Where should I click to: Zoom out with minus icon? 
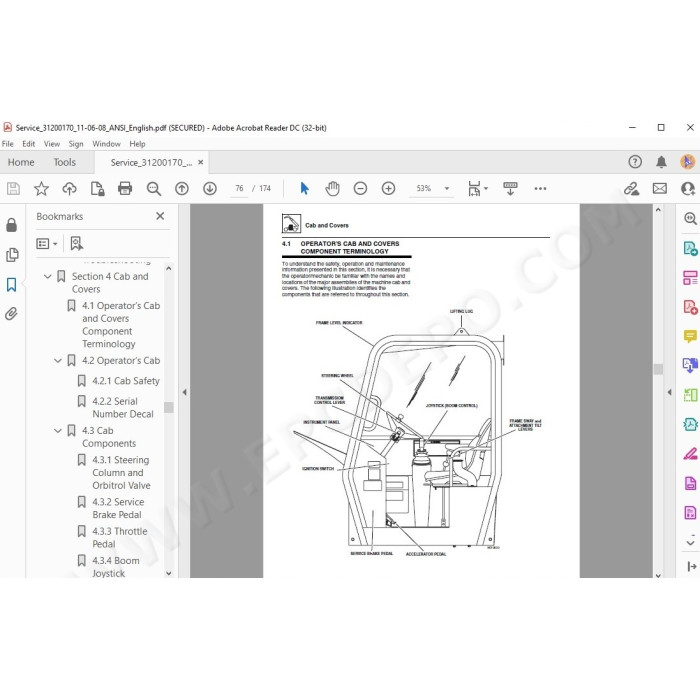[360, 188]
